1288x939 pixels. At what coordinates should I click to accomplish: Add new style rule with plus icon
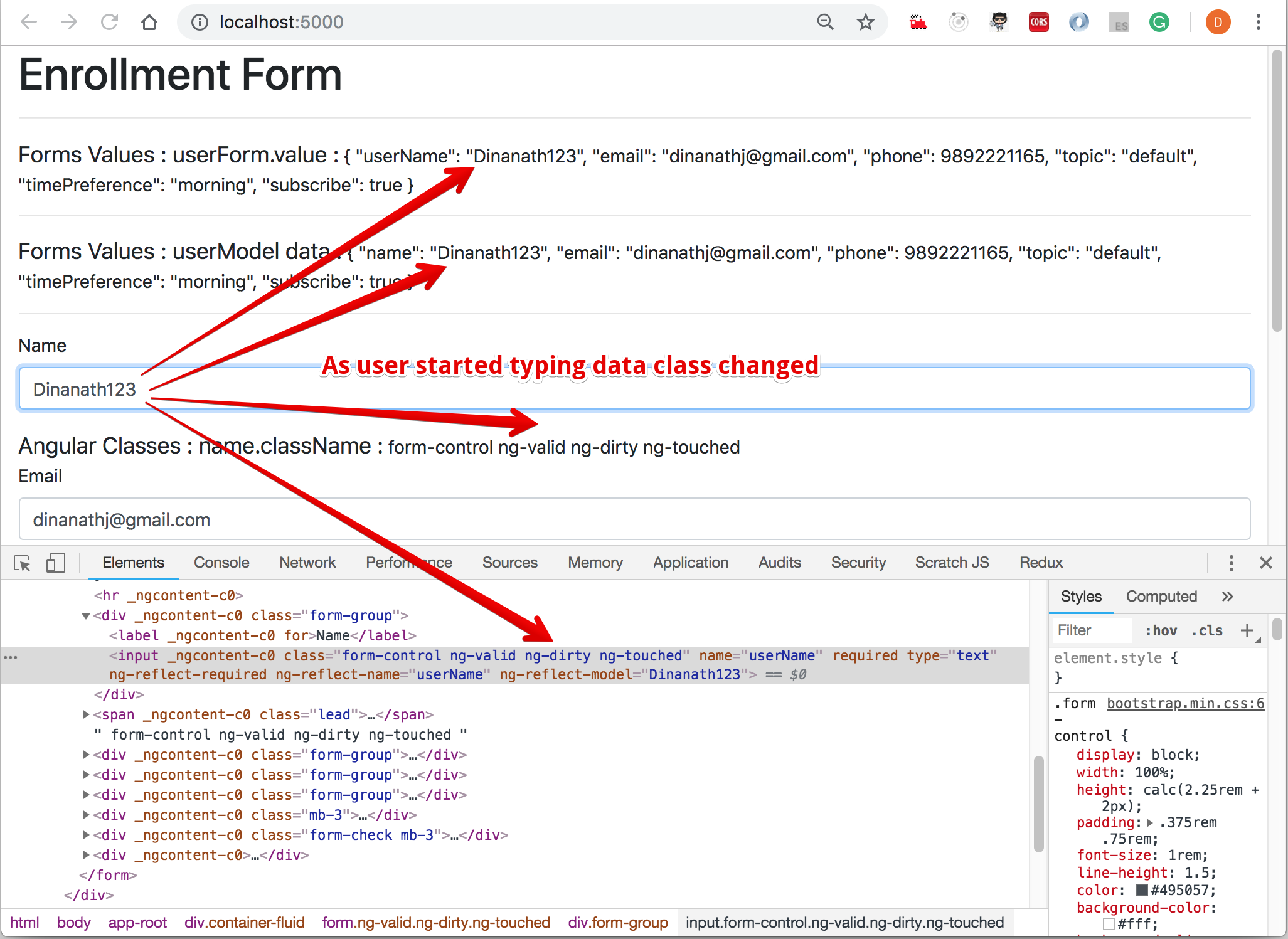point(1247,630)
